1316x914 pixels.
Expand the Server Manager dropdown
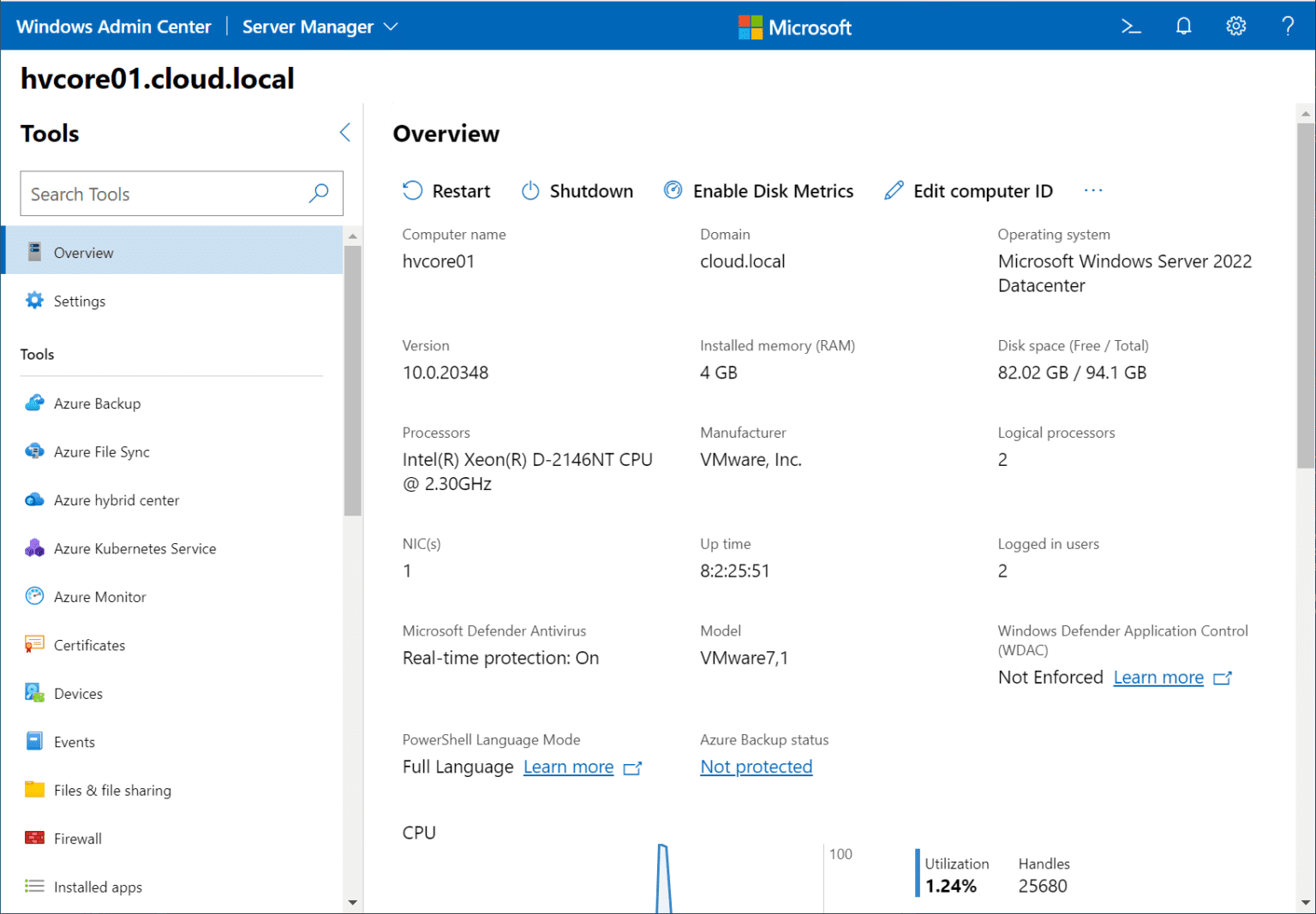click(391, 27)
